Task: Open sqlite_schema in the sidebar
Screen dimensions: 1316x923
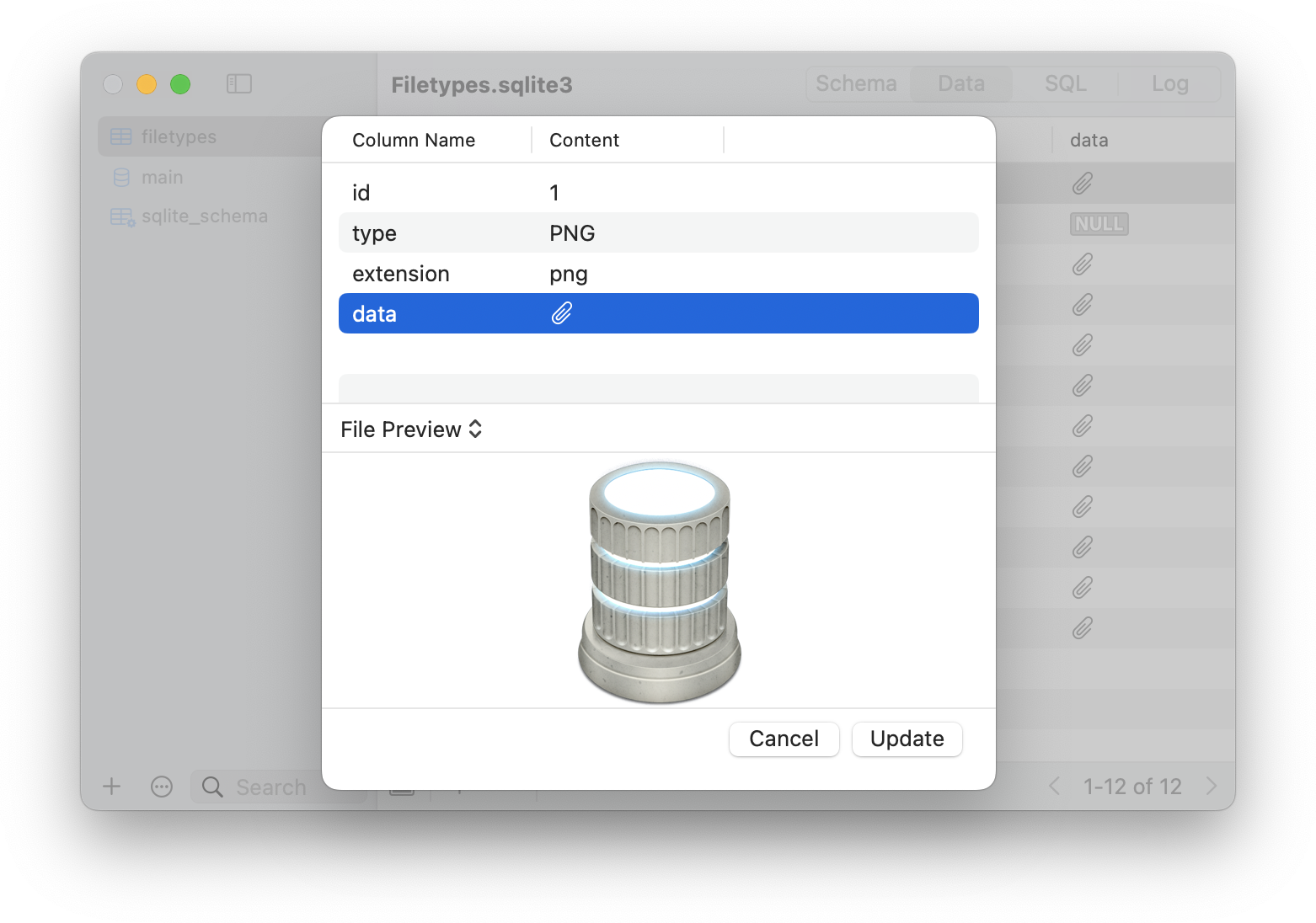Action: (x=205, y=216)
